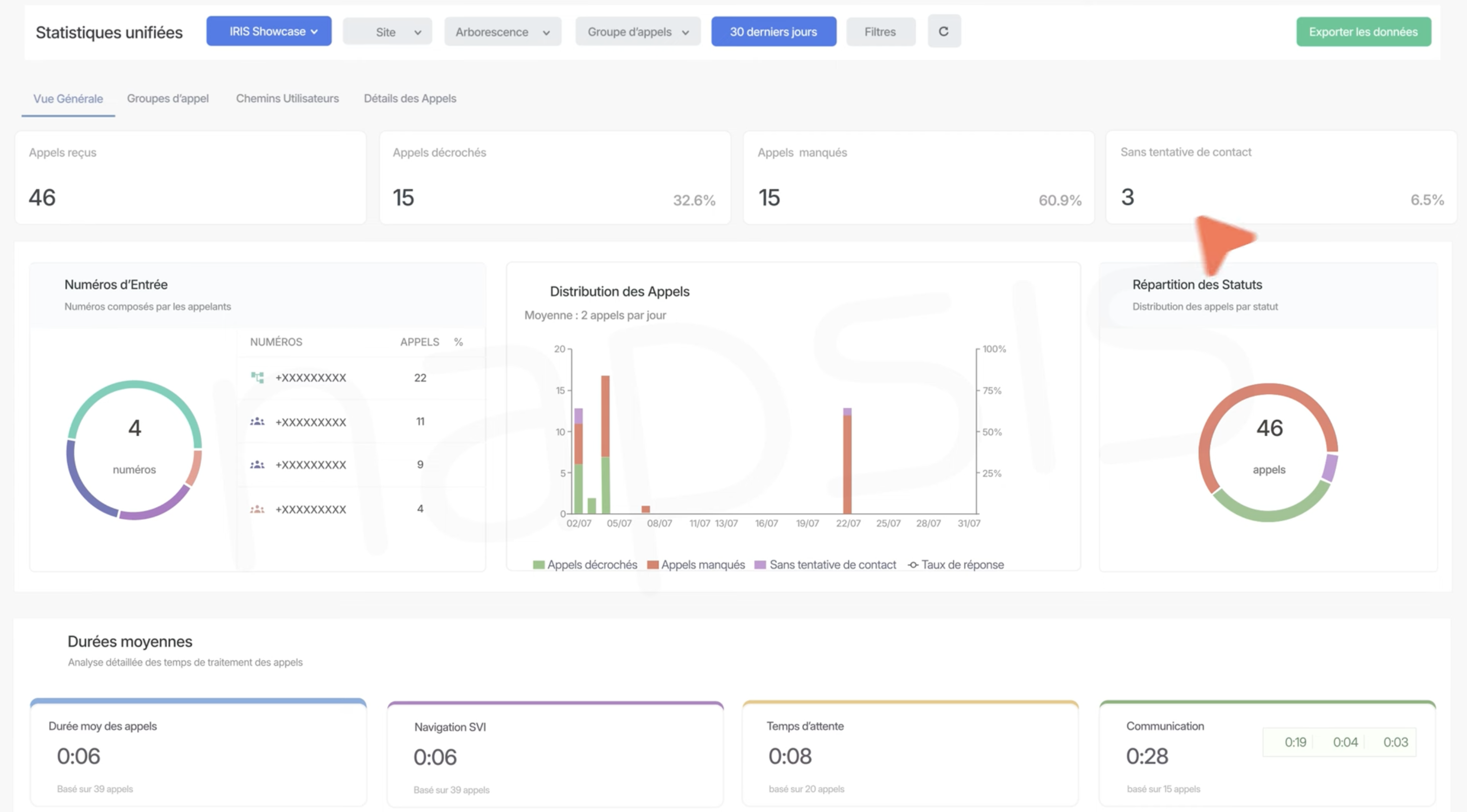1467x812 pixels.
Task: Toggle the Sans tentative de contact legend entry
Action: tap(825, 565)
